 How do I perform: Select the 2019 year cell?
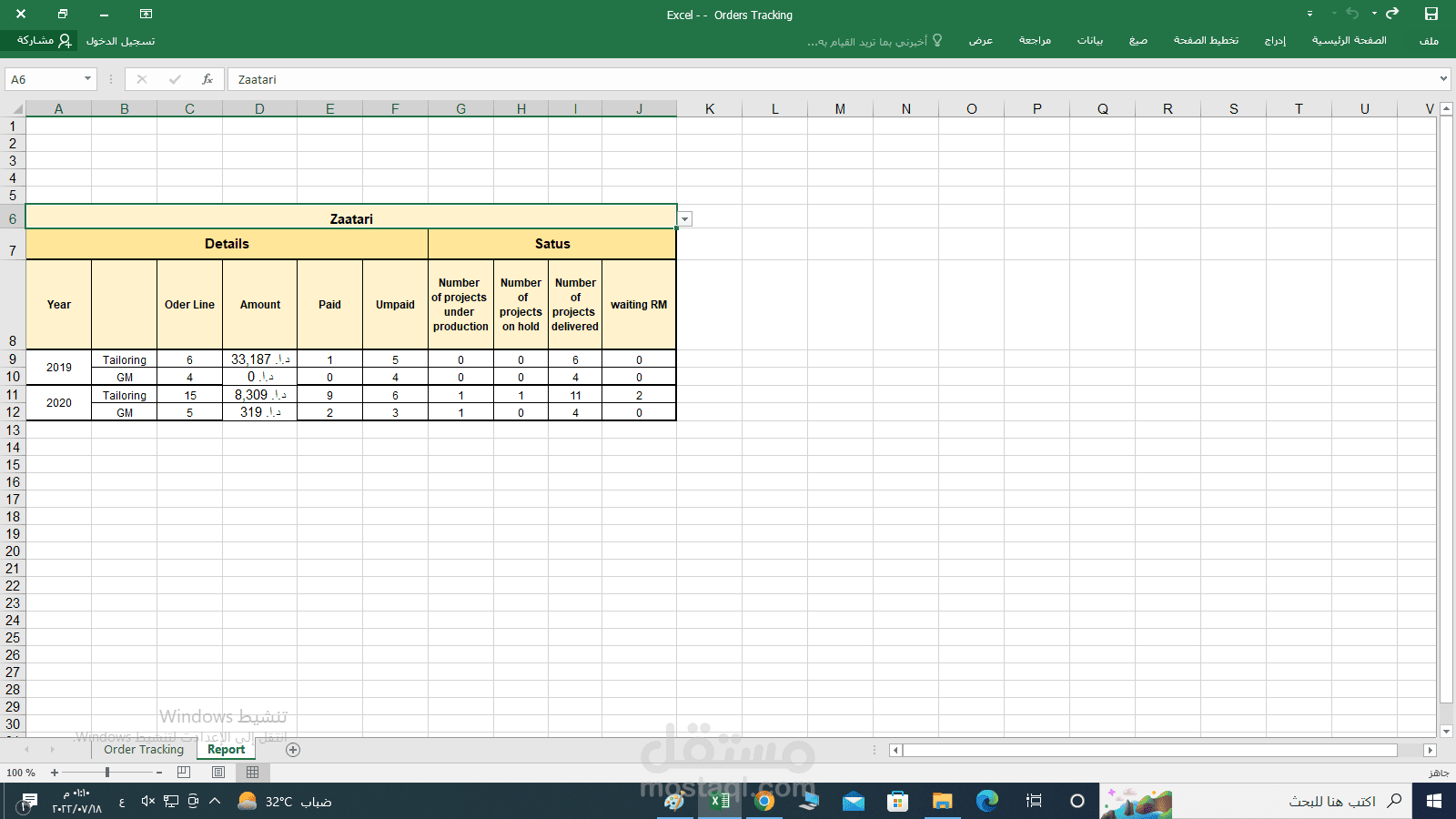[59, 368]
